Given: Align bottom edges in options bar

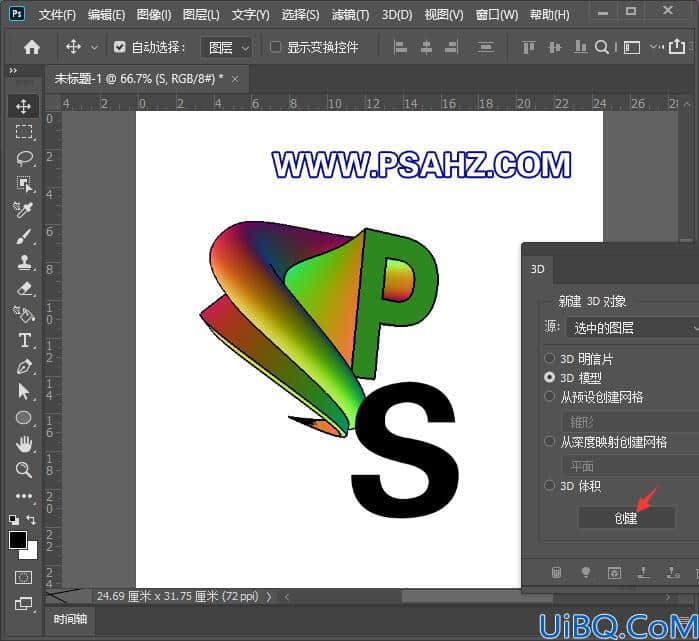Looking at the screenshot, I should 580,47.
